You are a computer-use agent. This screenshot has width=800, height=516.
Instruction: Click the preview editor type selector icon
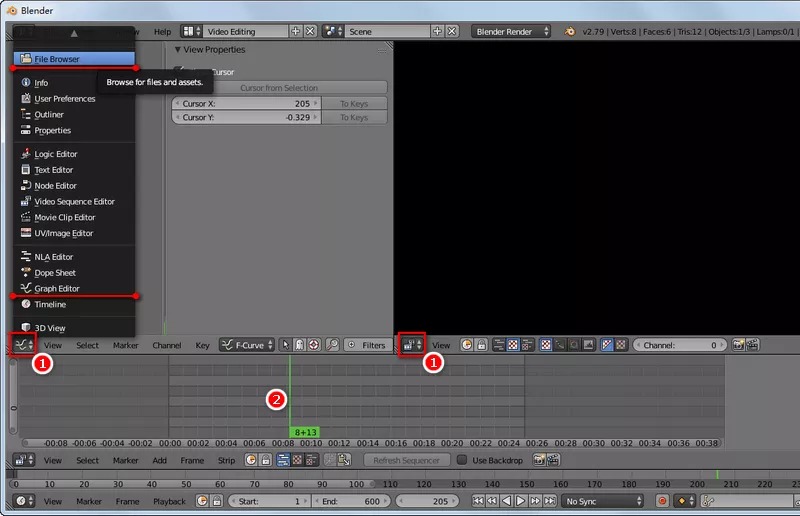[x=412, y=345]
